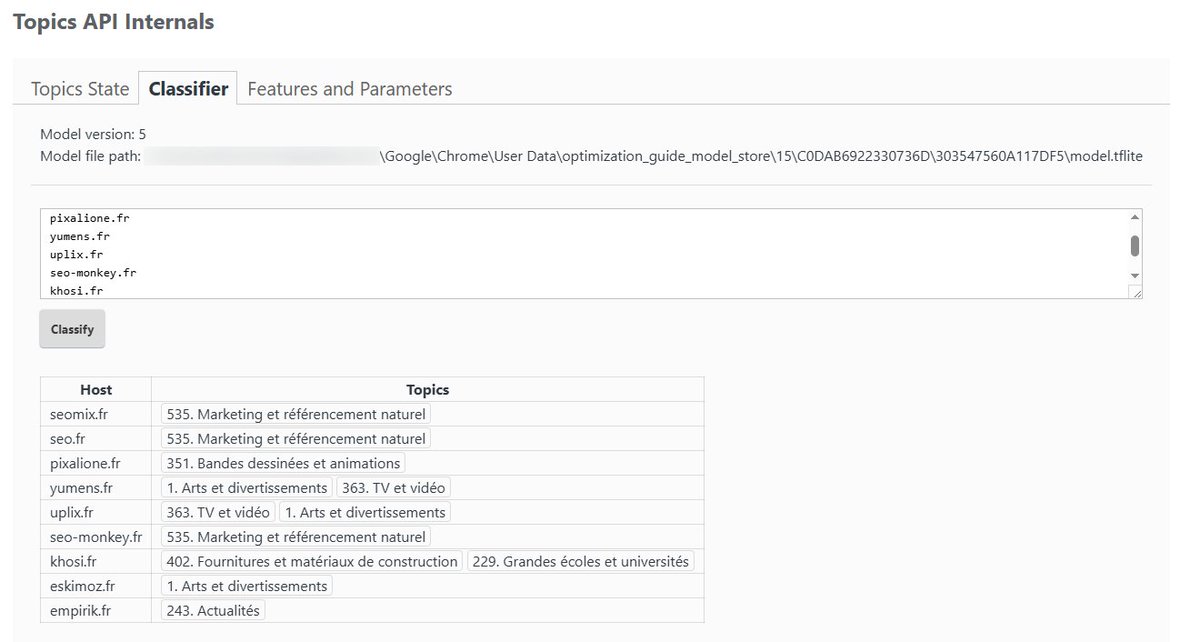Click uplix.fr line in the textarea
The image size is (1200, 642).
point(76,254)
